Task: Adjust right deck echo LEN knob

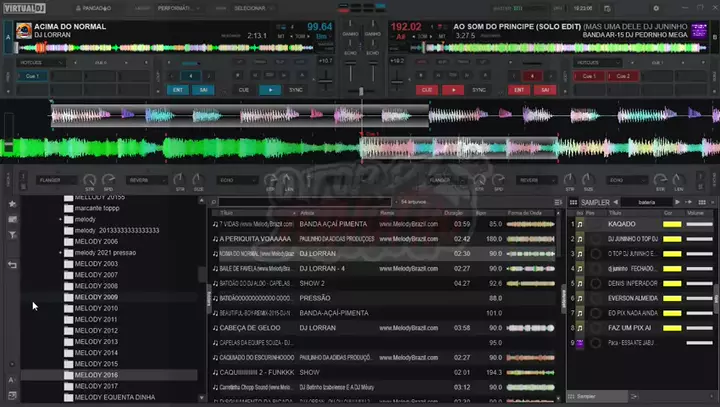Action: [x=678, y=180]
